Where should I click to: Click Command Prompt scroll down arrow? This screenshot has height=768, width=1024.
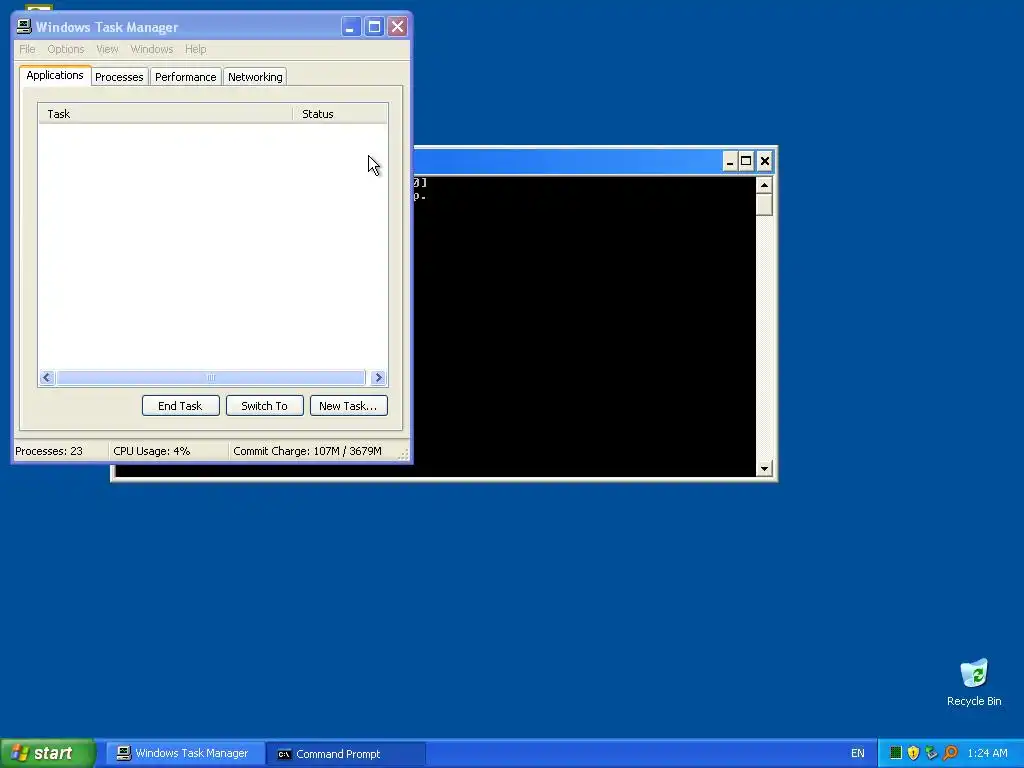[764, 468]
